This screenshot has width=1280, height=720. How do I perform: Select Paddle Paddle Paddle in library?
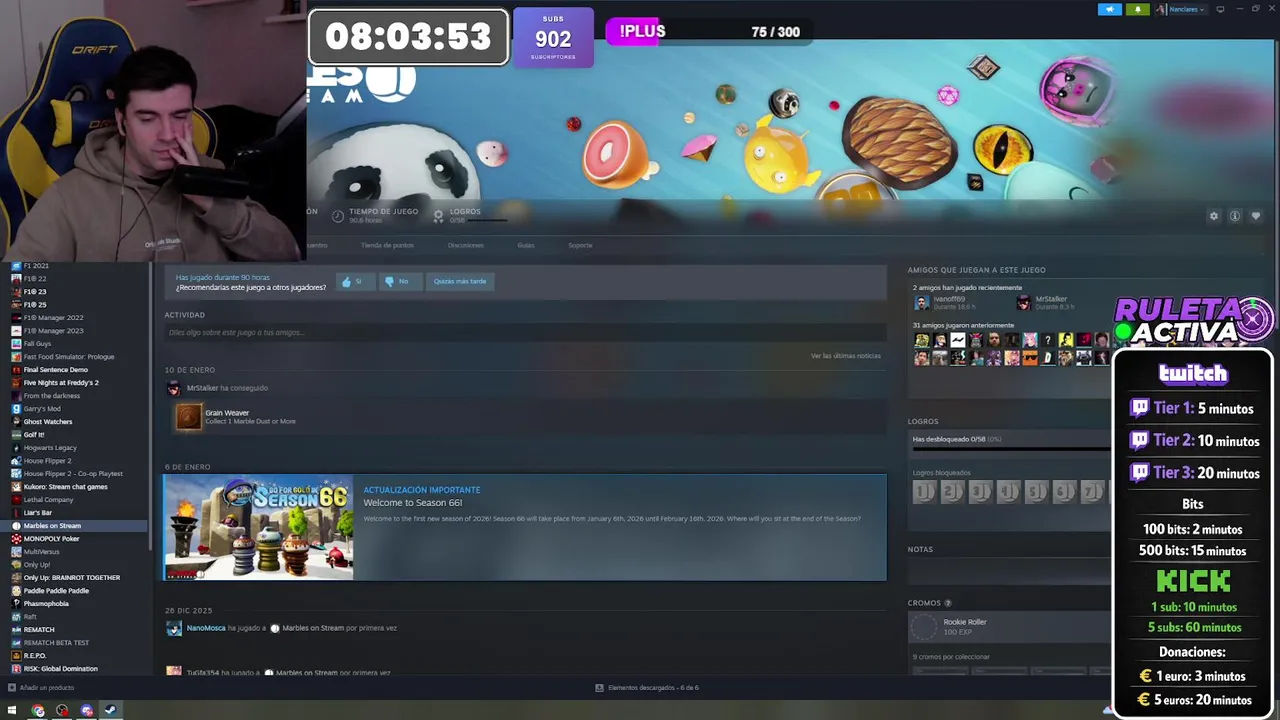pyautogui.click(x=56, y=591)
